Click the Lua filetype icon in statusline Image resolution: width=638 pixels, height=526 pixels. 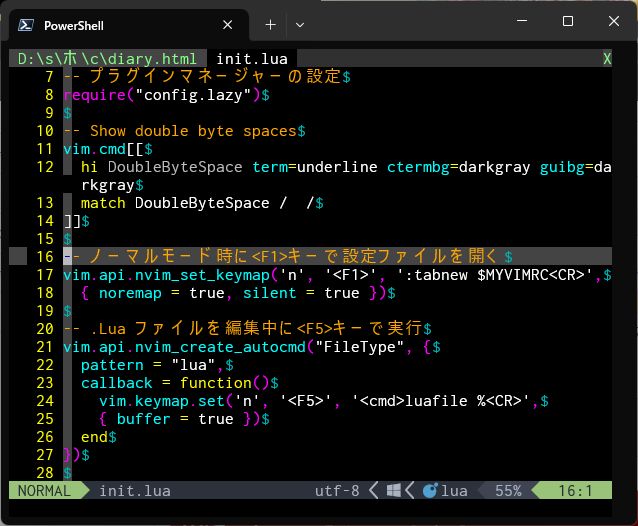pyautogui.click(x=430, y=491)
